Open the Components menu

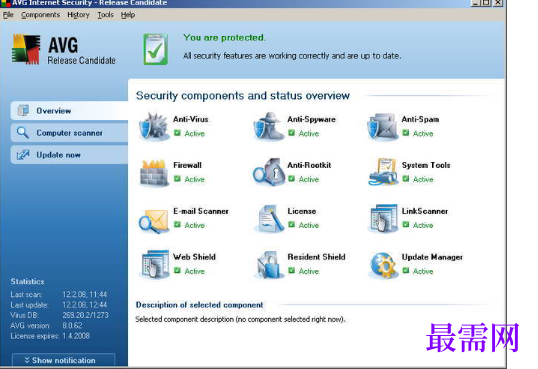(x=40, y=15)
